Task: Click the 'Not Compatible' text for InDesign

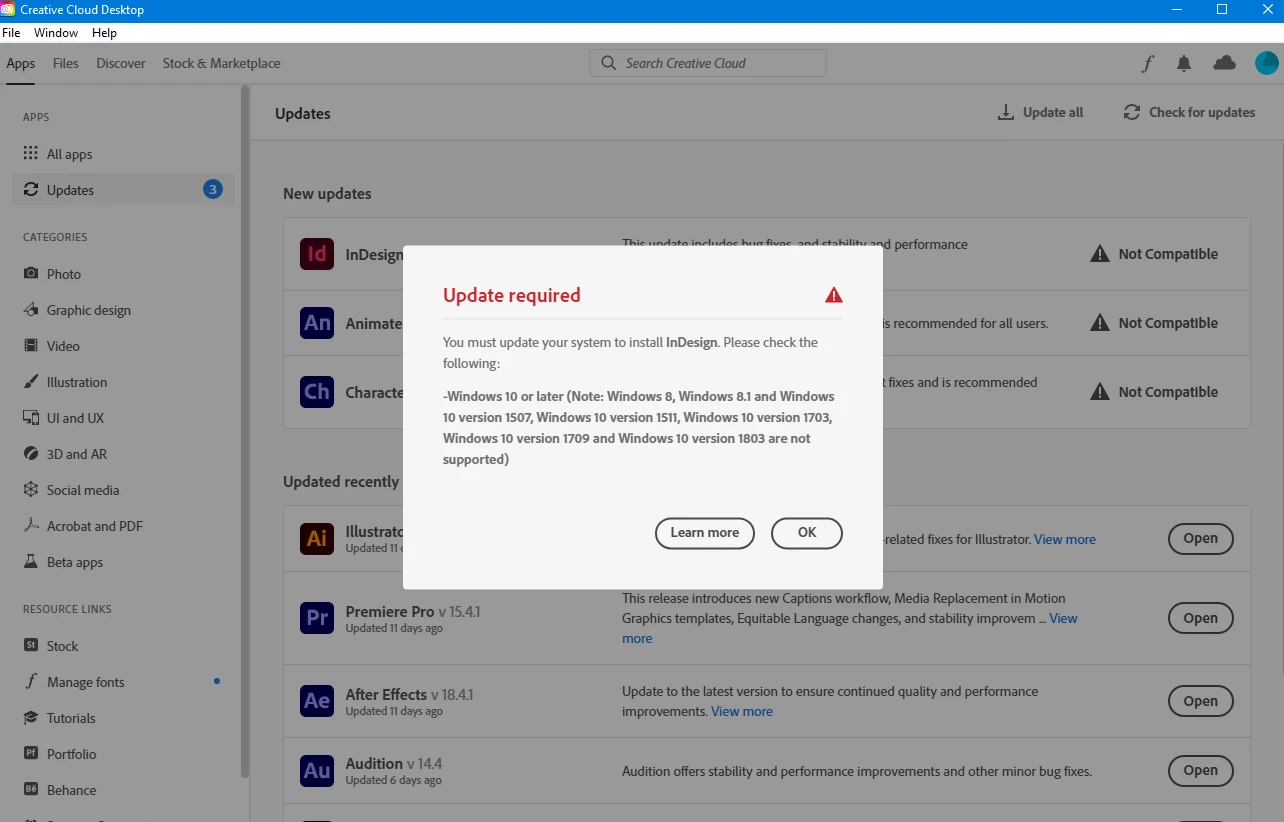Action: (x=1168, y=254)
